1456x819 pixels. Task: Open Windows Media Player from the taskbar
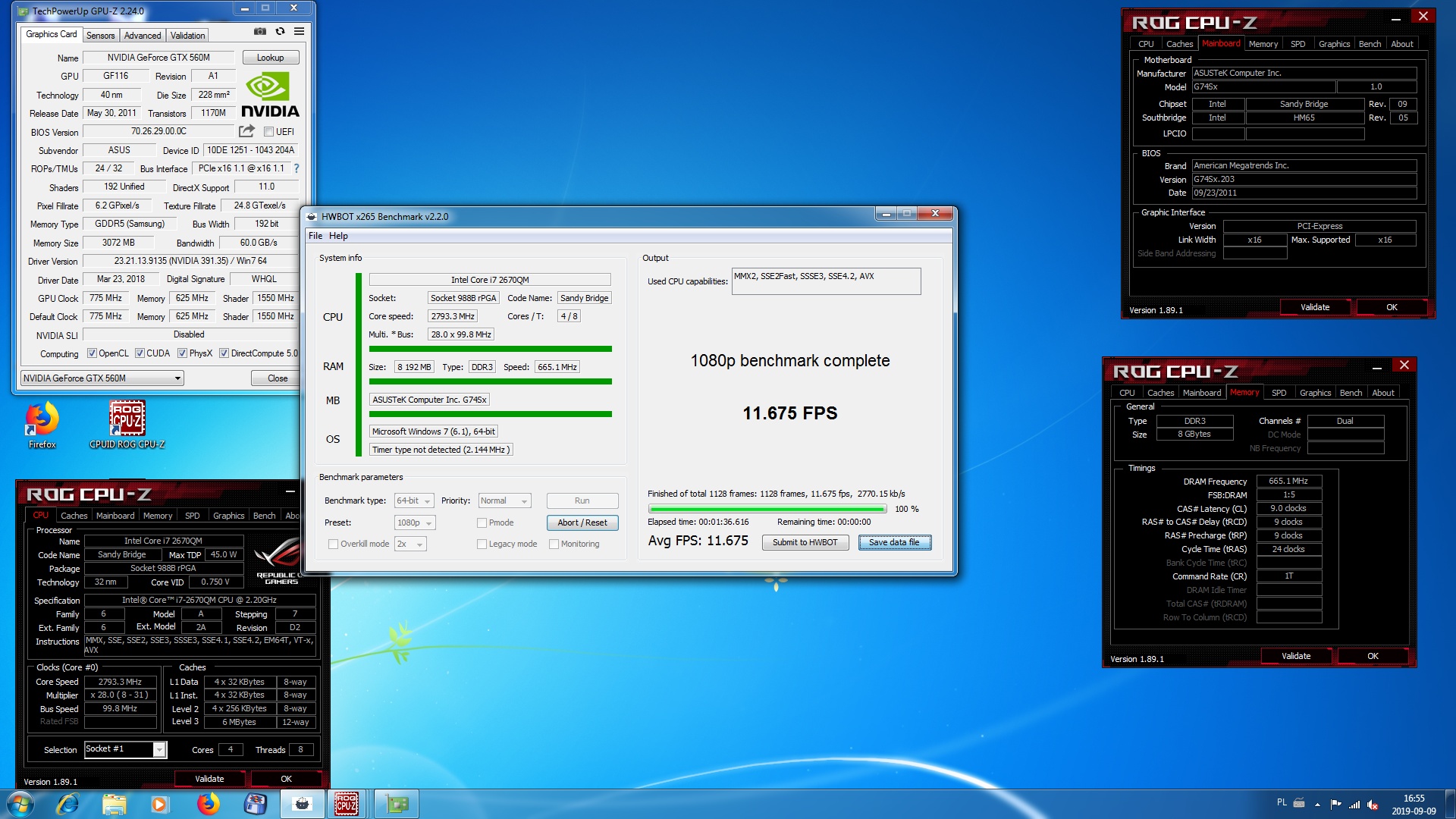tap(159, 804)
